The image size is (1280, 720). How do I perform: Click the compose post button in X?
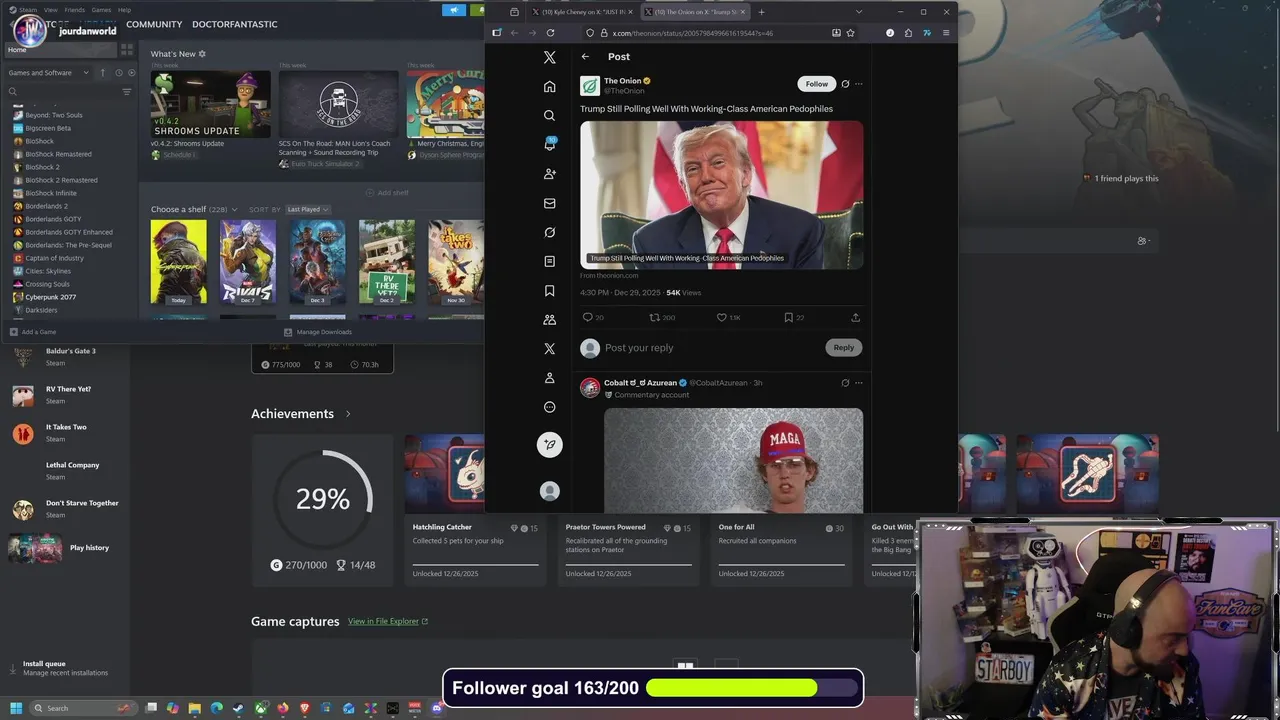[549, 444]
